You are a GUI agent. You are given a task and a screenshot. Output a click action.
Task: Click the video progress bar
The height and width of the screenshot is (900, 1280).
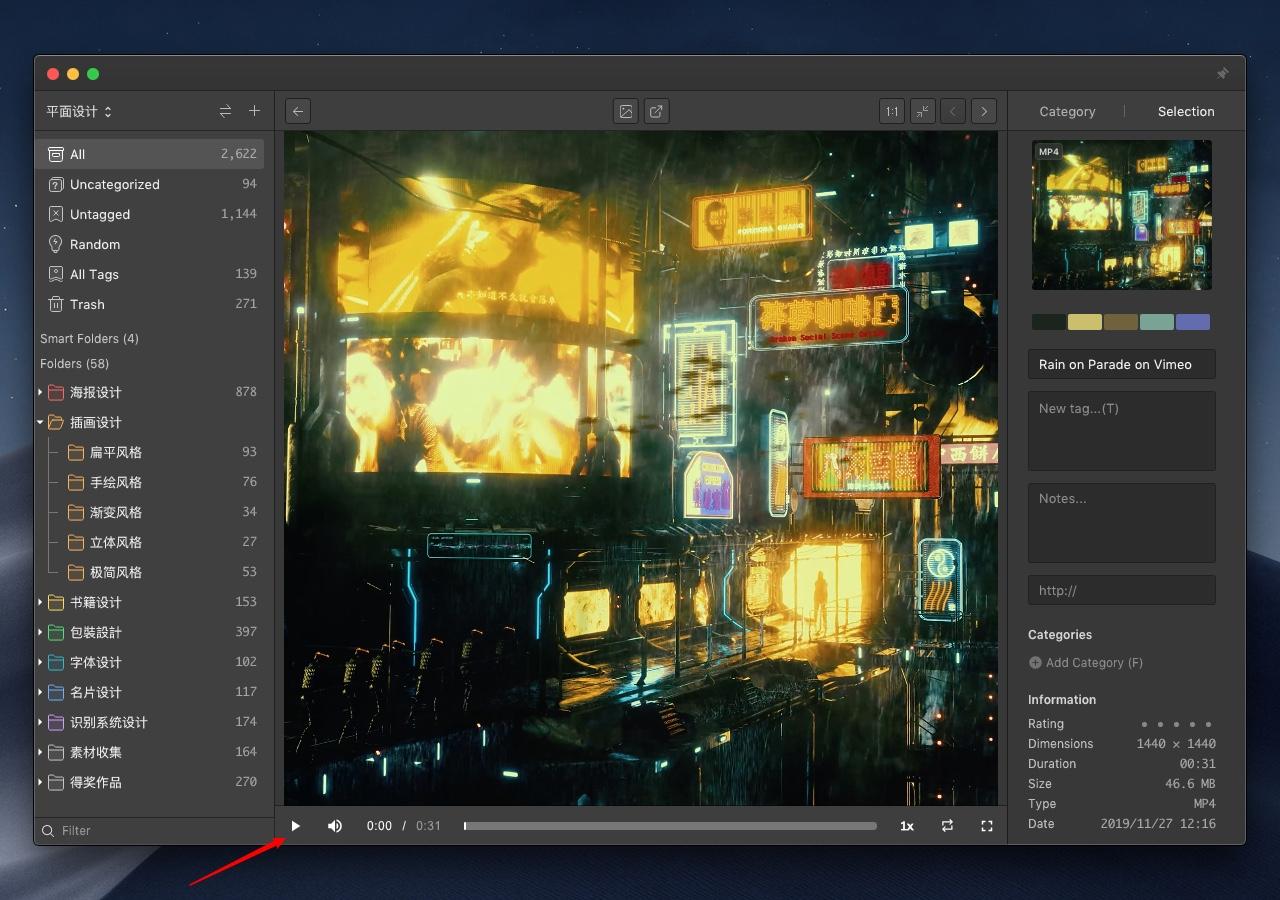[x=670, y=826]
